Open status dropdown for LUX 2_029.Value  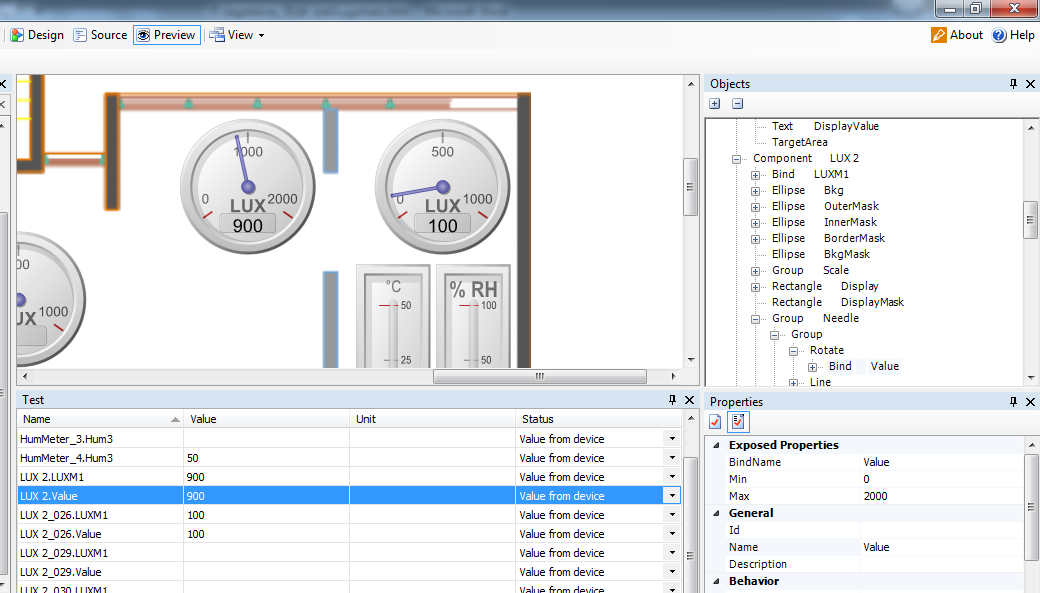[672, 572]
